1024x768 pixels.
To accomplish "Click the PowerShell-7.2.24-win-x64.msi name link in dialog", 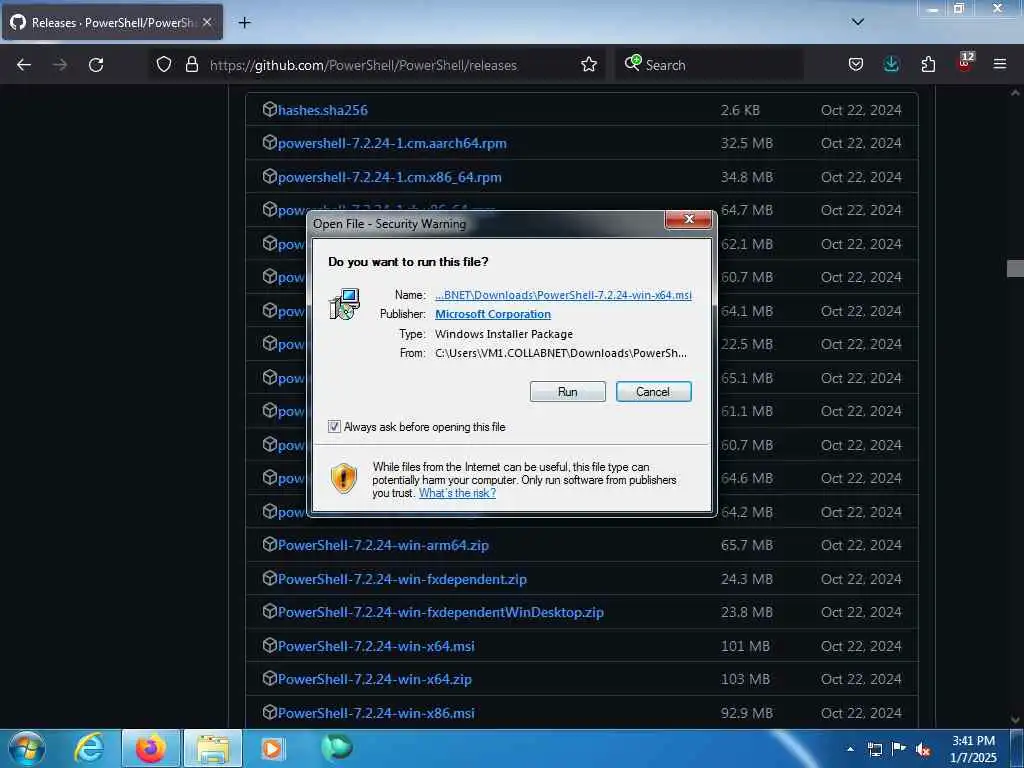I will pos(563,295).
